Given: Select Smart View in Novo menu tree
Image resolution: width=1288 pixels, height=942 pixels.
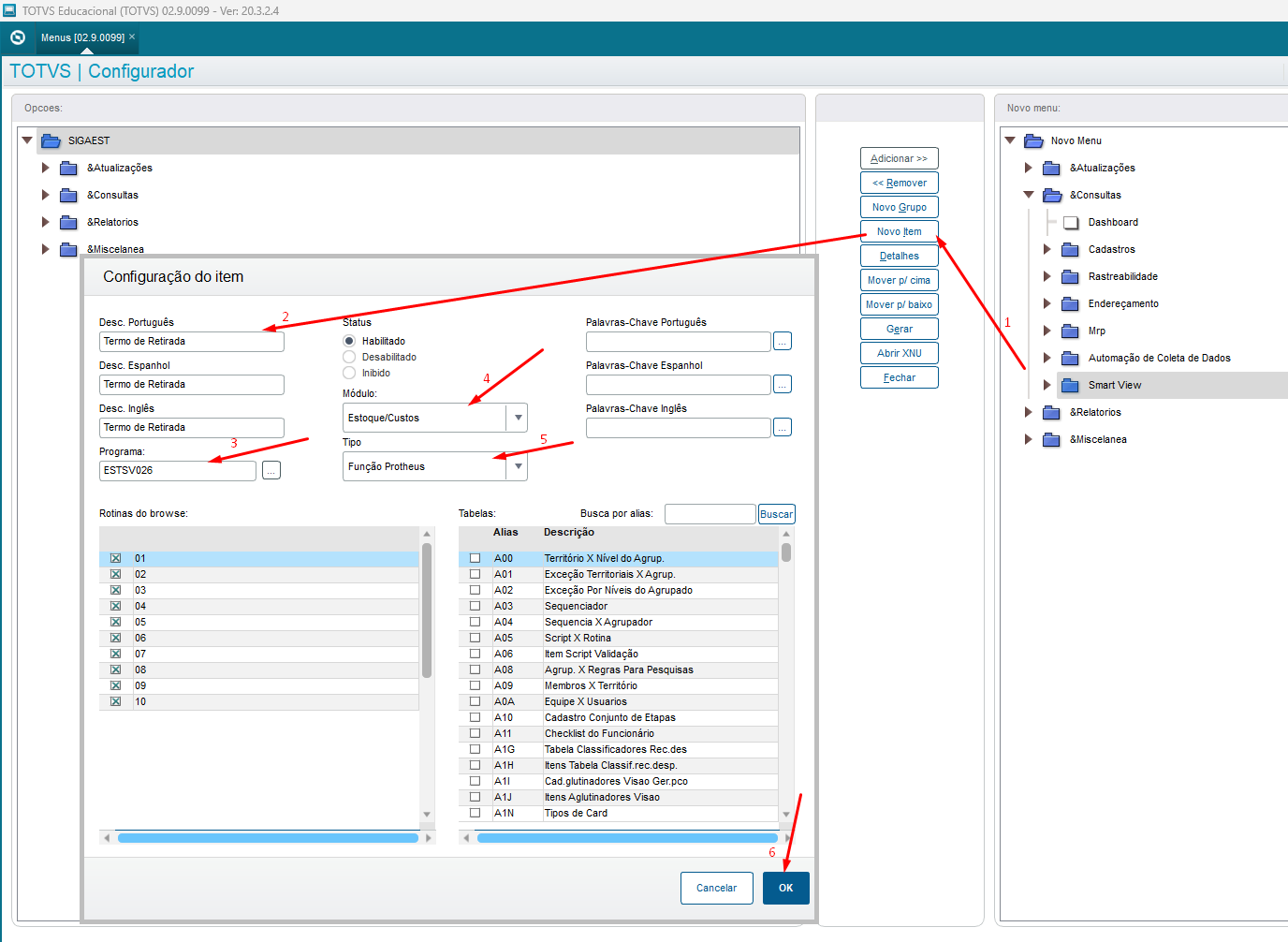Looking at the screenshot, I should 1114,385.
